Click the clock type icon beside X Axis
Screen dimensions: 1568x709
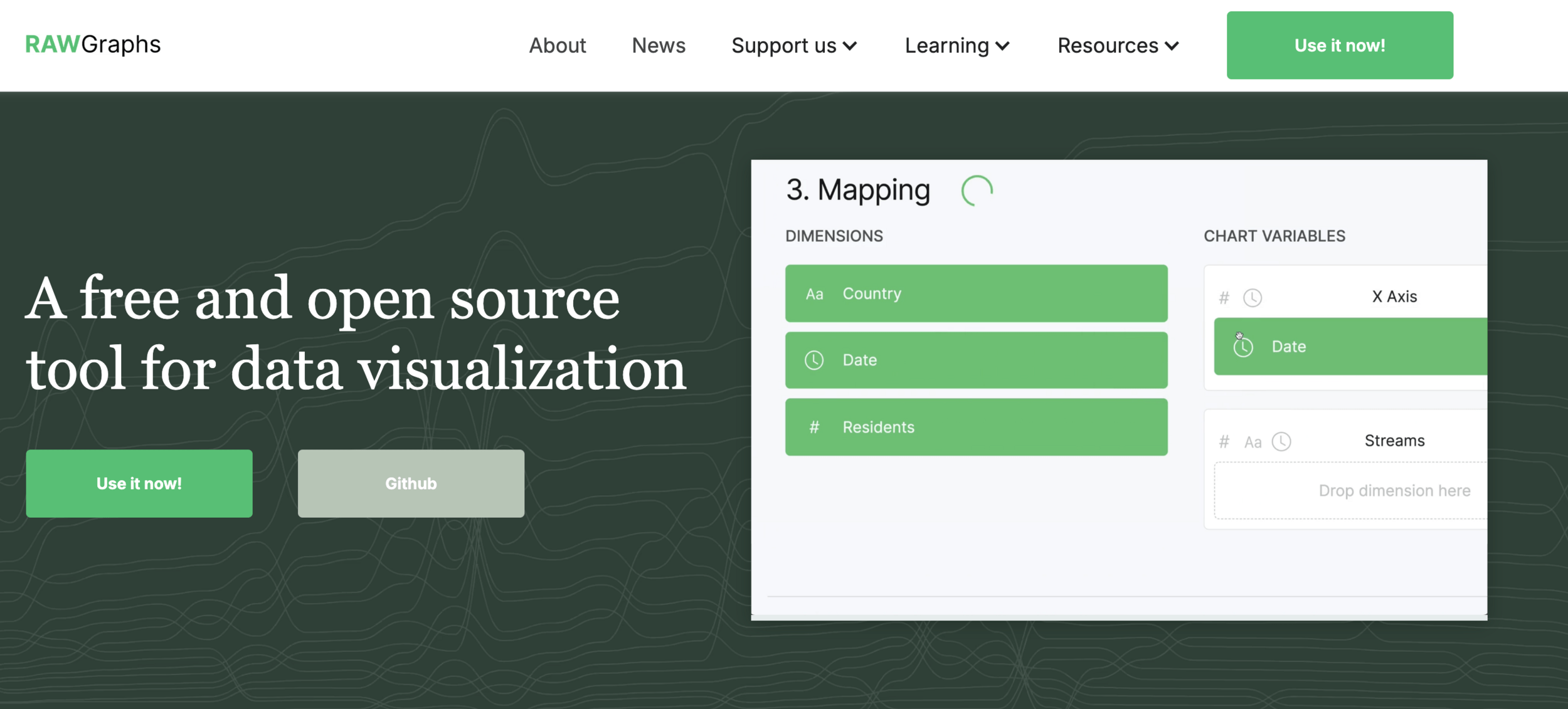point(1253,298)
